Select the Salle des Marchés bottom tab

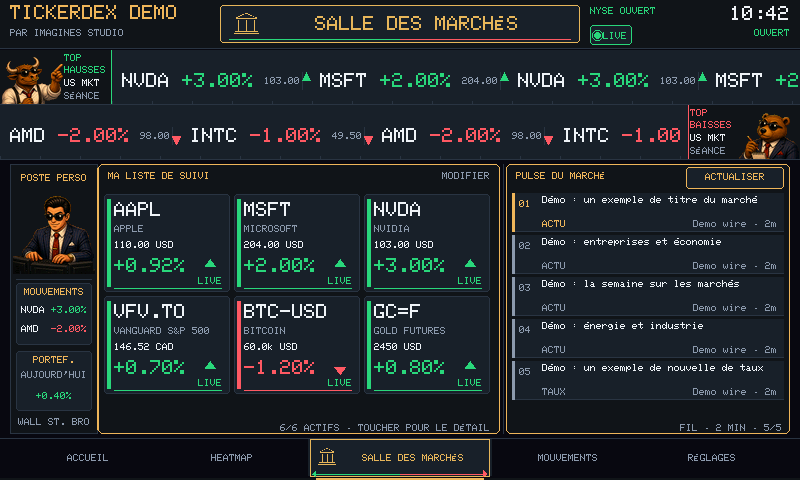[x=400, y=458]
